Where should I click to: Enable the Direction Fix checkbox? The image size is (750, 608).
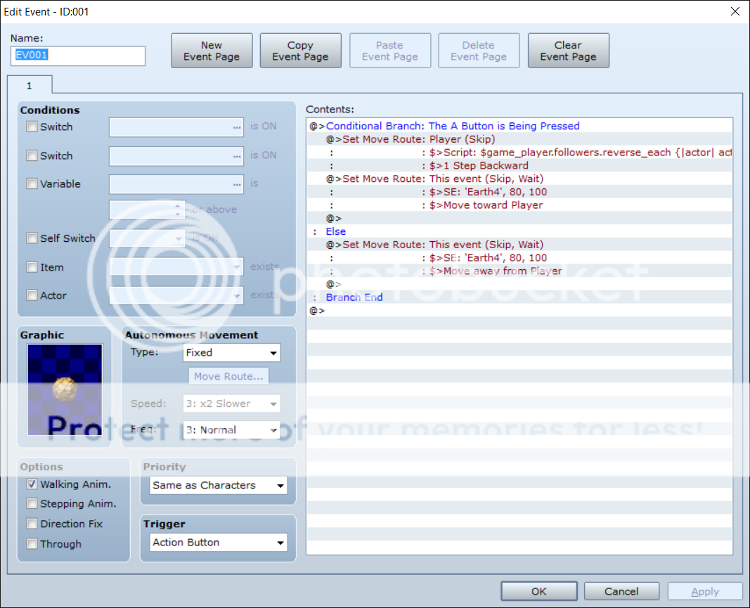click(33, 524)
